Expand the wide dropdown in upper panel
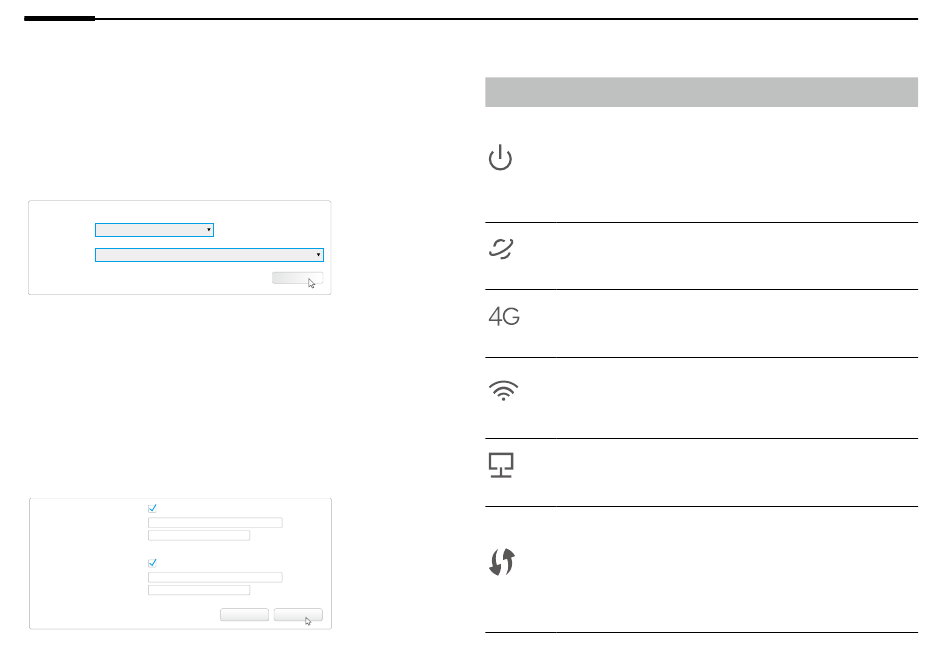950x654 pixels. coord(209,255)
